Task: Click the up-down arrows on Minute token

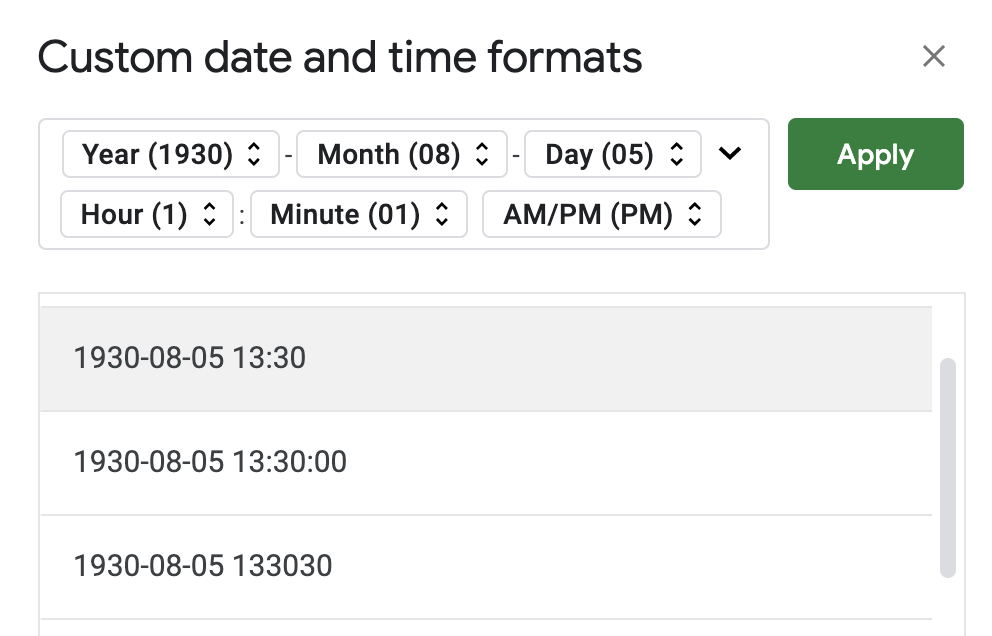Action: click(443, 215)
